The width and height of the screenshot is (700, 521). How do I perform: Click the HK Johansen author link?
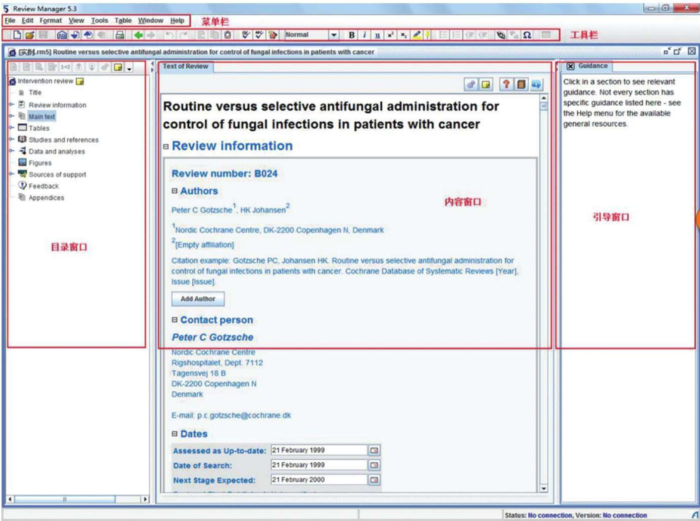(263, 210)
